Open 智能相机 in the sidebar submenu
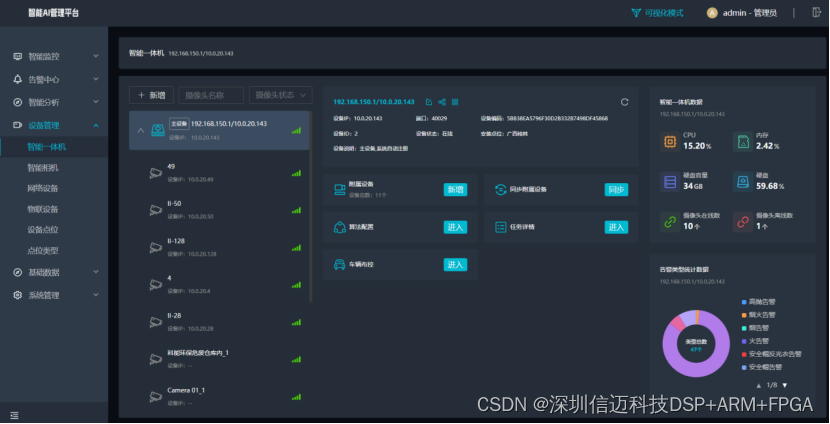 (x=43, y=168)
